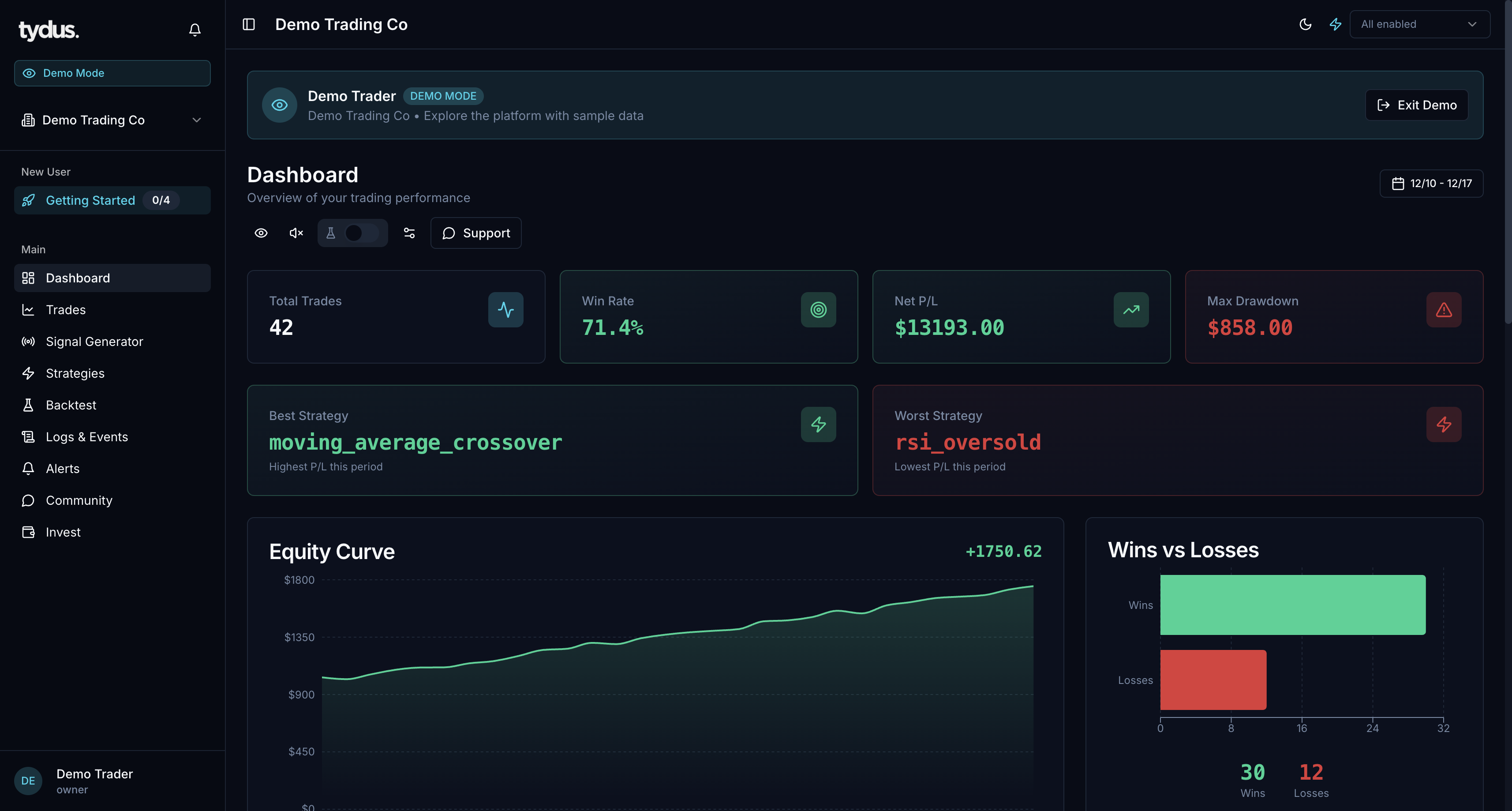1512x811 pixels.
Task: Click the calendar icon on date range selector
Action: 1398,183
